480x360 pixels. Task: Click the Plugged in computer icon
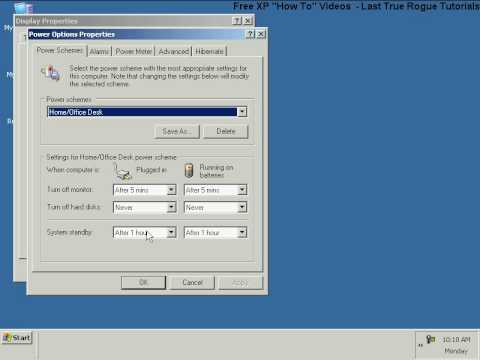point(123,172)
